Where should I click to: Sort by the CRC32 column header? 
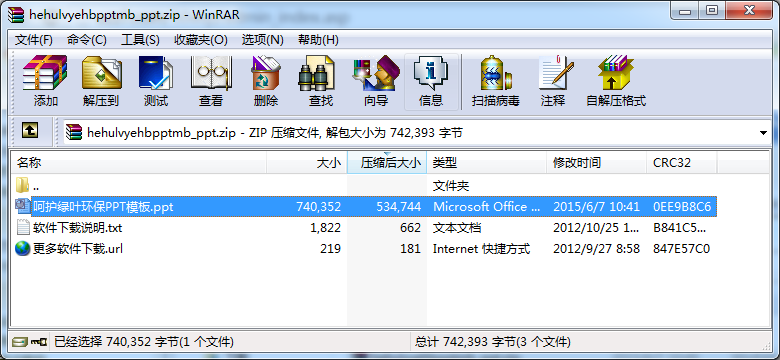coord(682,163)
